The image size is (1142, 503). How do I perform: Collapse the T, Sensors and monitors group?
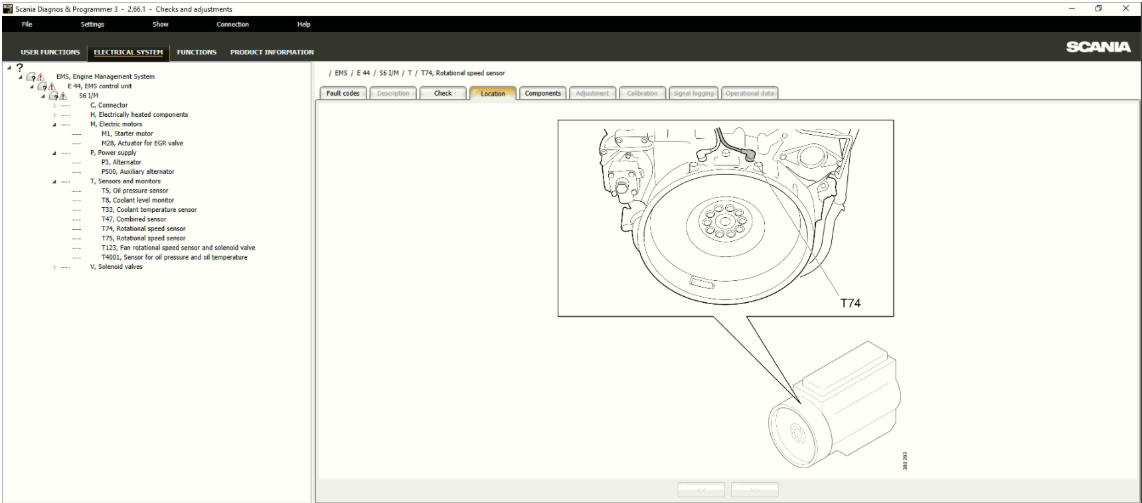(x=55, y=181)
